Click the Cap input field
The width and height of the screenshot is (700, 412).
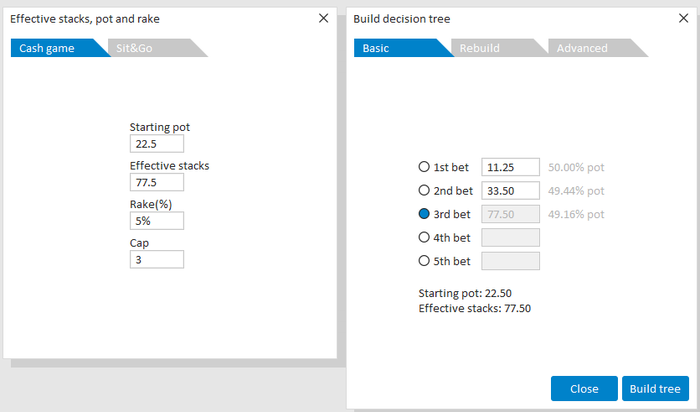click(x=157, y=259)
